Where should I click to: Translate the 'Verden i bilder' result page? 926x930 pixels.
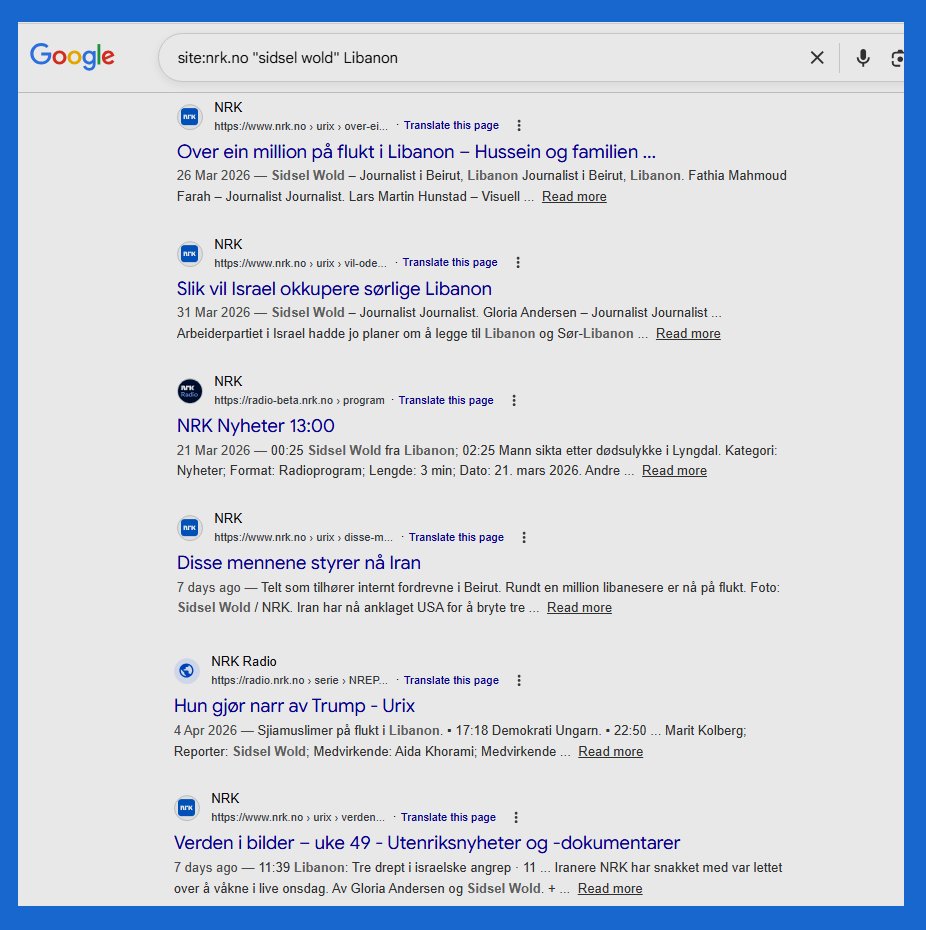tap(448, 817)
